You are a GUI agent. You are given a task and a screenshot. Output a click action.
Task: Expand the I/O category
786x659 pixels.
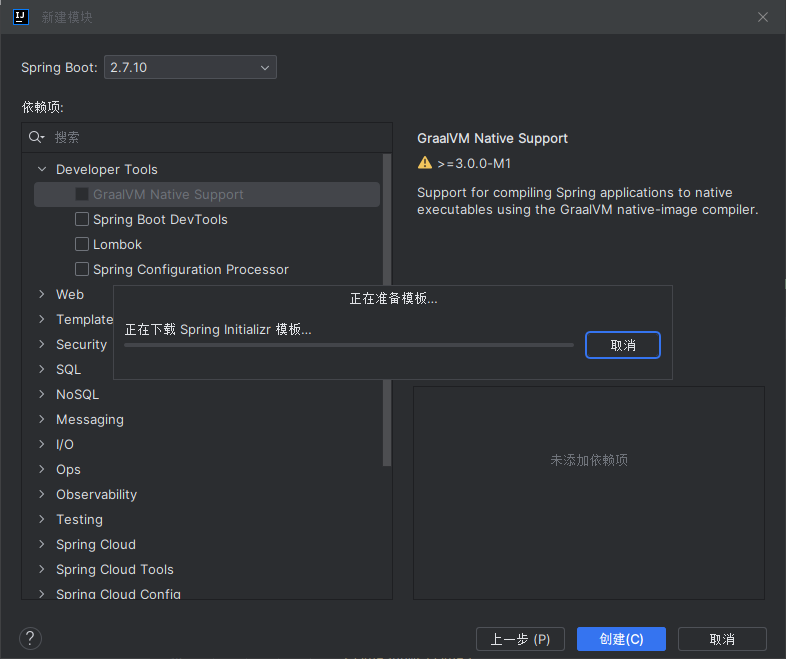click(x=42, y=444)
